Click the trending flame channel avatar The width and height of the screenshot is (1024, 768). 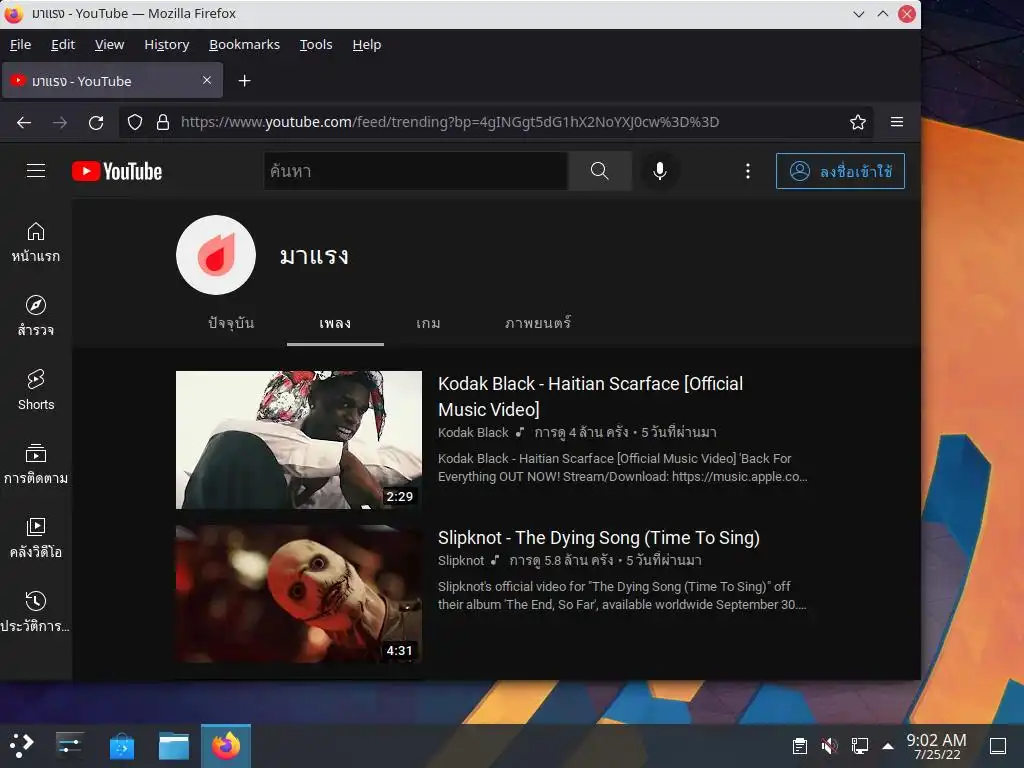216,255
